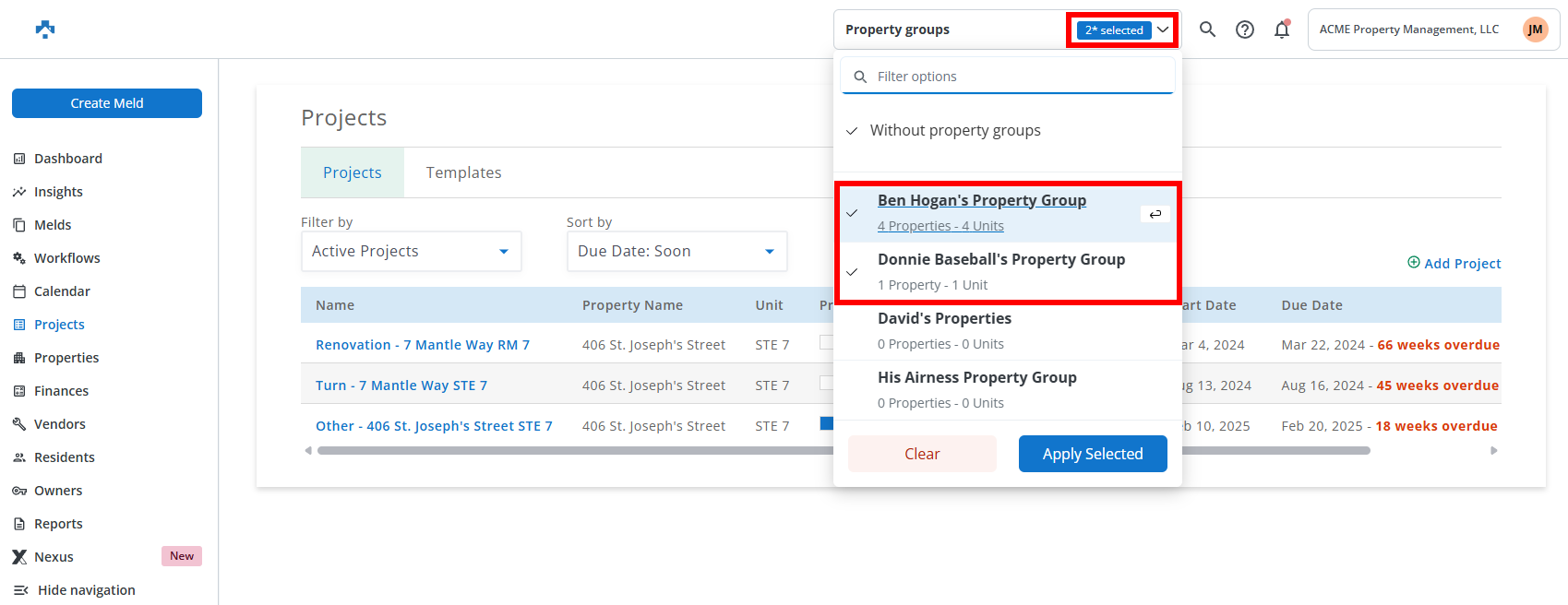Image resolution: width=1568 pixels, height=605 pixels.
Task: Open the notifications bell
Action: (1282, 30)
